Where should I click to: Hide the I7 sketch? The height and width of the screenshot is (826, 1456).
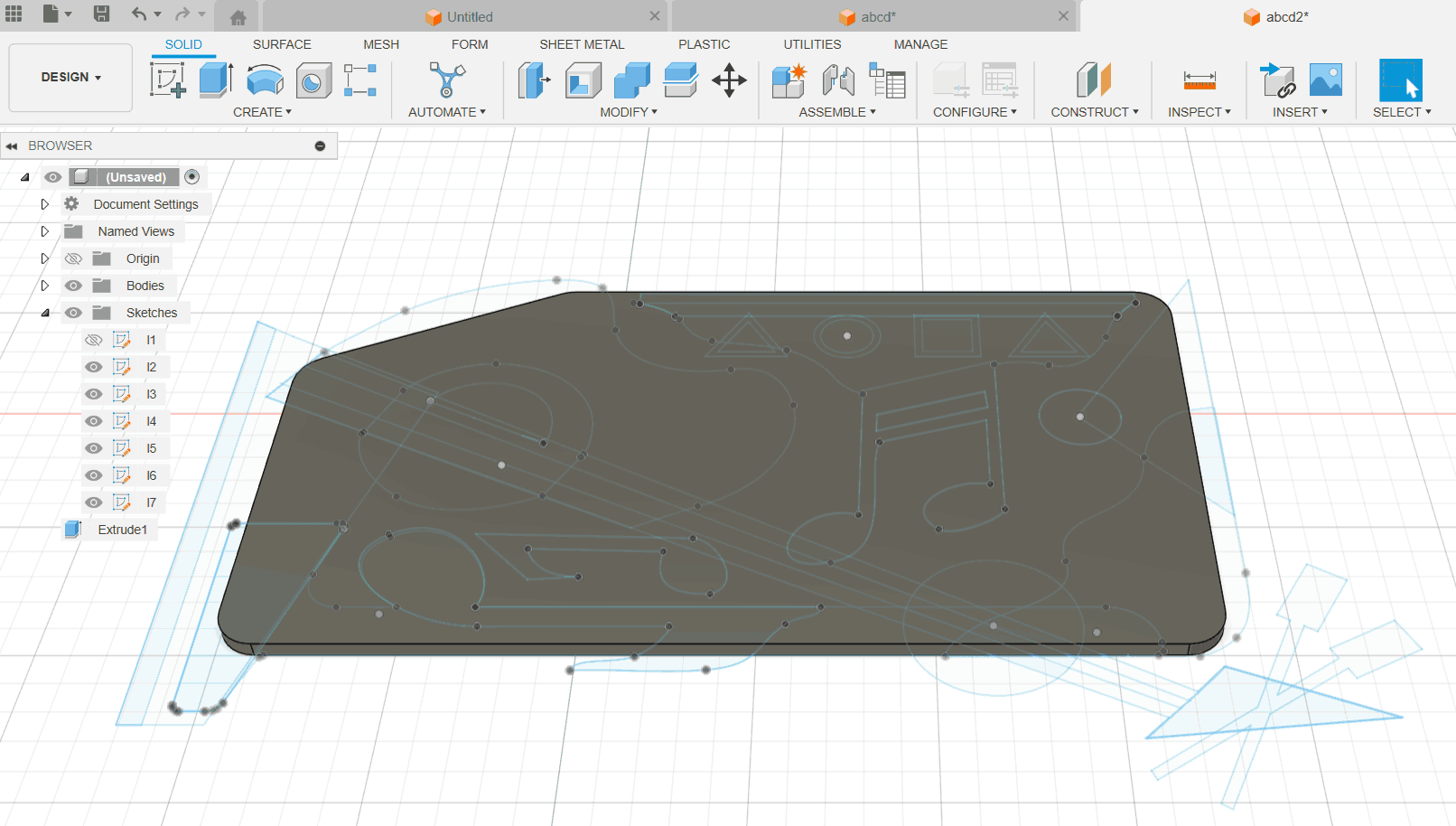tap(93, 502)
